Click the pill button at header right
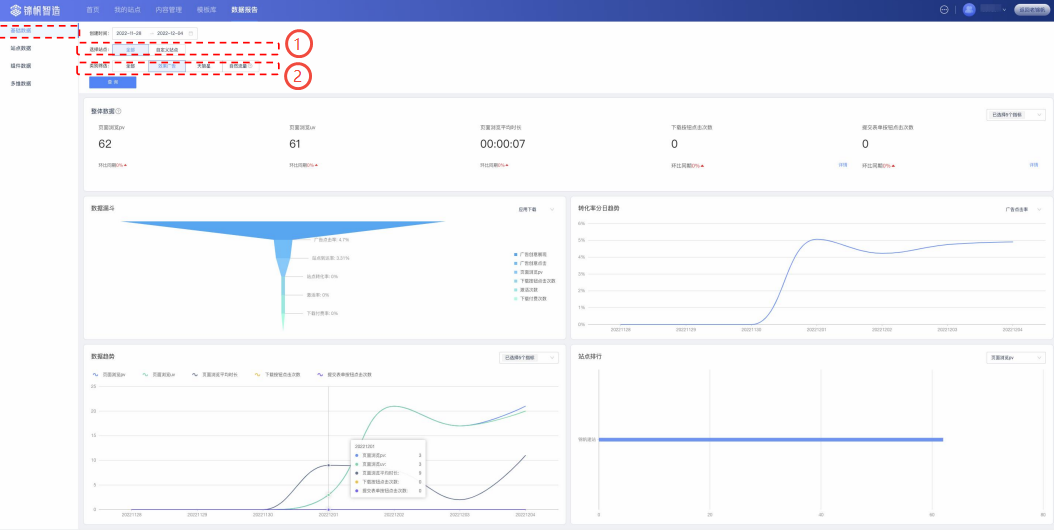1054x530 pixels. click(1031, 10)
